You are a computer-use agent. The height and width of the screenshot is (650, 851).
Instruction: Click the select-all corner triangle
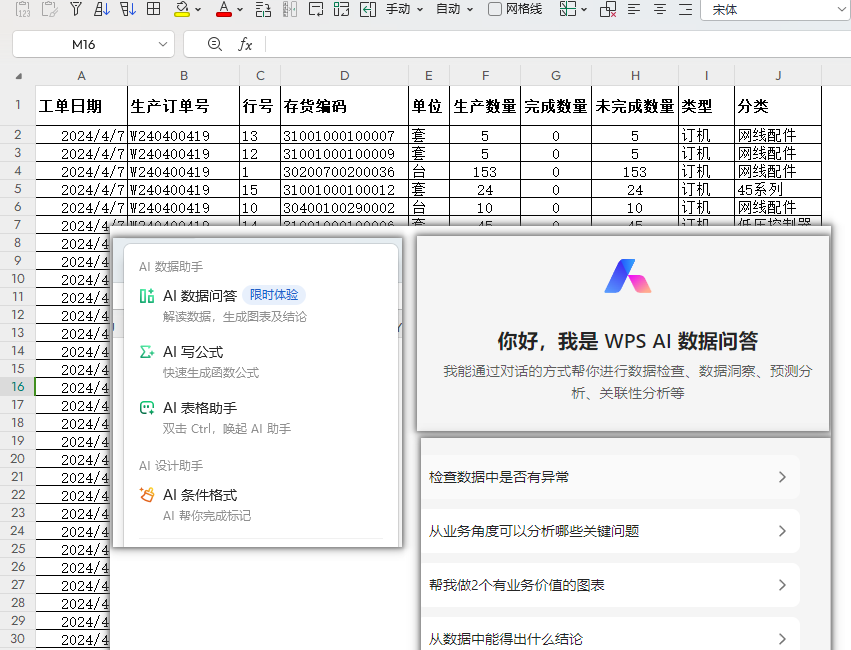(x=19, y=76)
